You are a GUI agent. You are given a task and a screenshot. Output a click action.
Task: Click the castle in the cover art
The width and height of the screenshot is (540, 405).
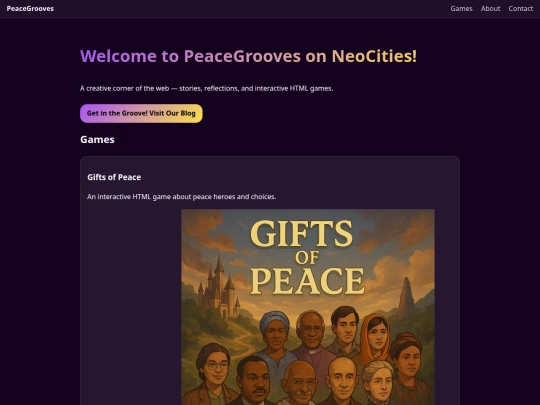218,288
